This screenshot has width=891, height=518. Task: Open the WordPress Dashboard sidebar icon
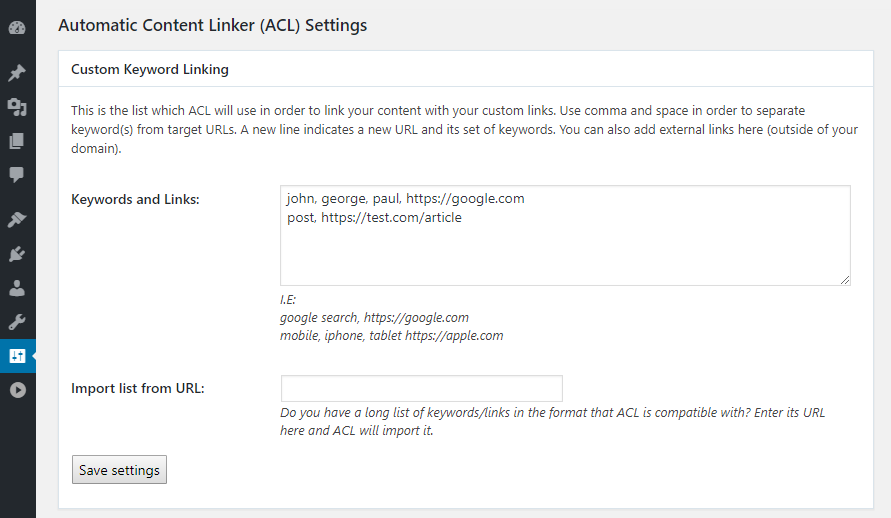[17, 27]
